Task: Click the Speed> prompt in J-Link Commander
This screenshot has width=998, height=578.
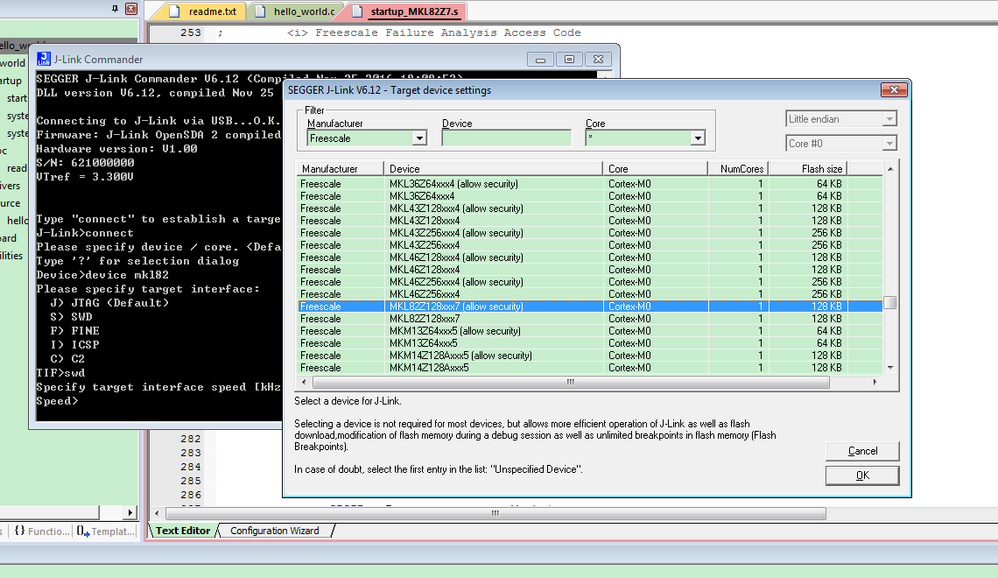Action: pos(57,401)
